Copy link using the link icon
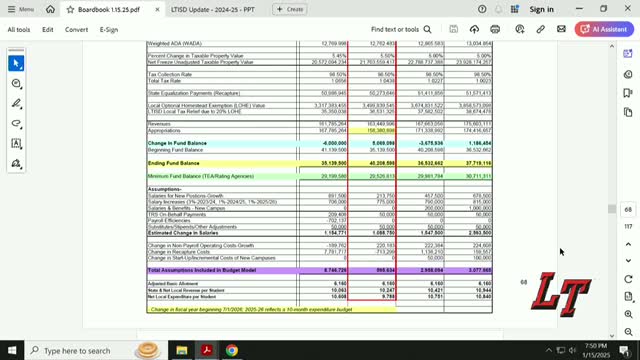The width and height of the screenshot is (640, 360). 540,29
